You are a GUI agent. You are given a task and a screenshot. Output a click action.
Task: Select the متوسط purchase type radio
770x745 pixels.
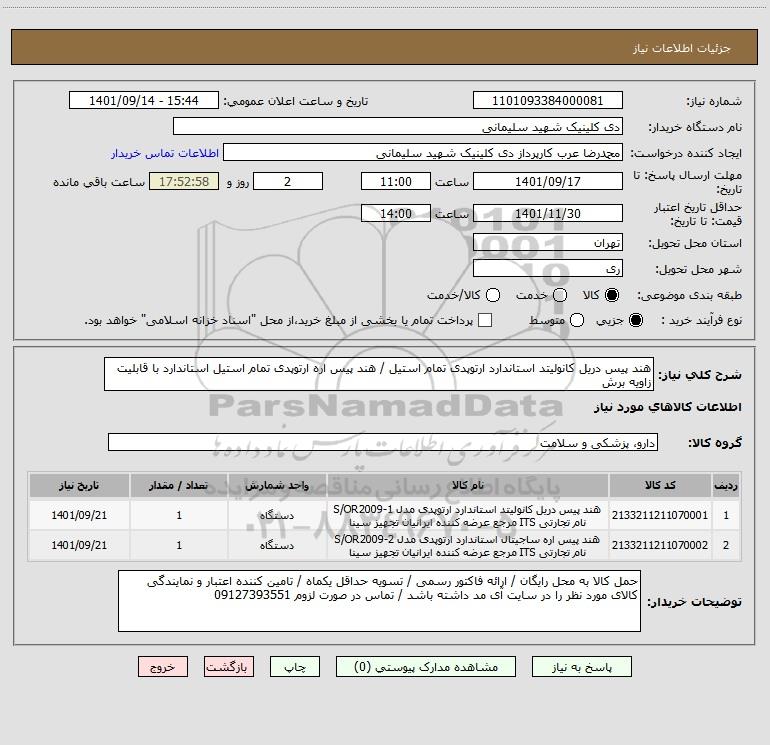point(577,320)
